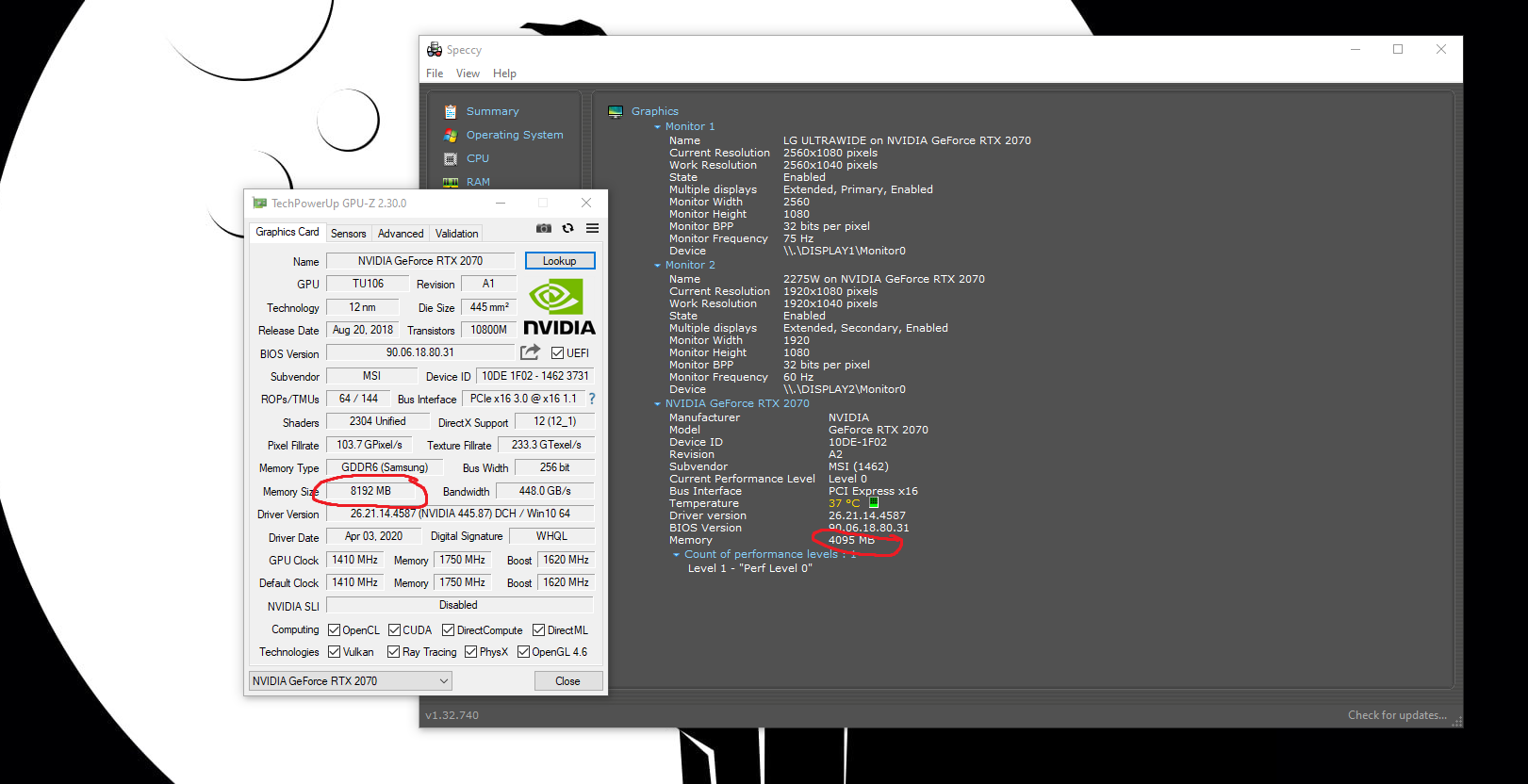Open the GPU-Z hamburger menu icon
Viewport: 1528px width, 784px height.
592,228
